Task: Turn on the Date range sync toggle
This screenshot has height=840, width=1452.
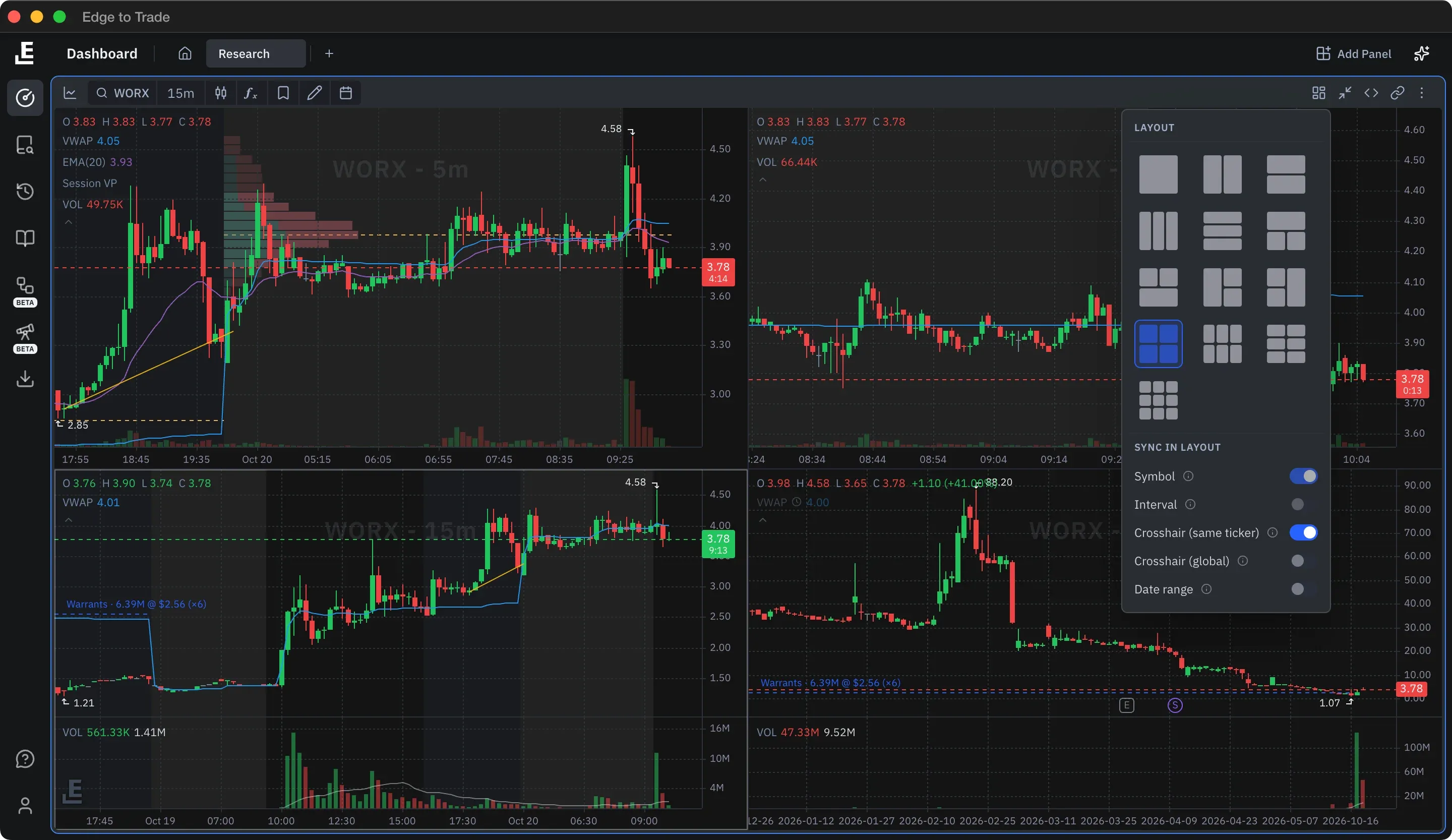Action: tap(1303, 589)
